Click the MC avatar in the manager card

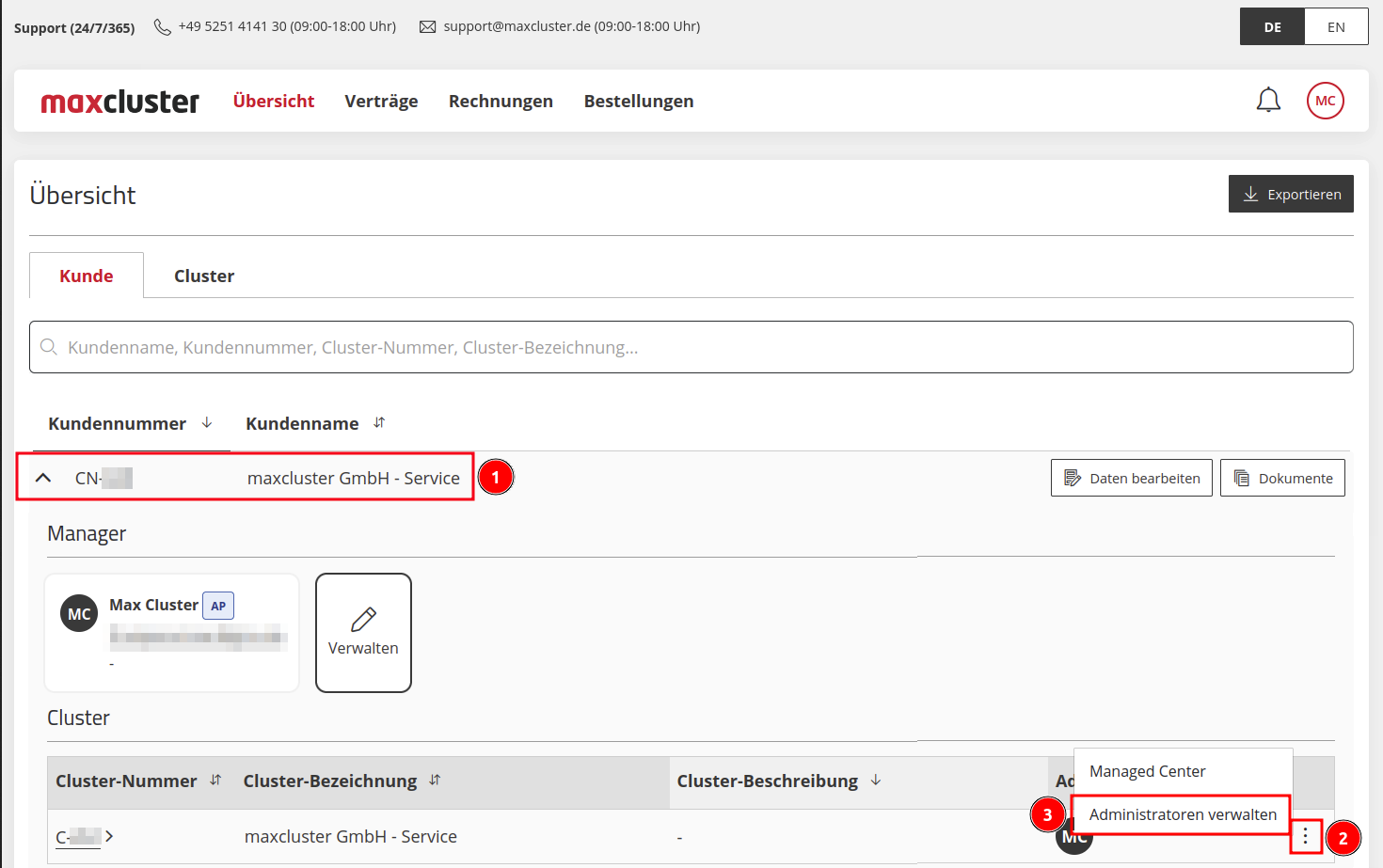(x=79, y=613)
